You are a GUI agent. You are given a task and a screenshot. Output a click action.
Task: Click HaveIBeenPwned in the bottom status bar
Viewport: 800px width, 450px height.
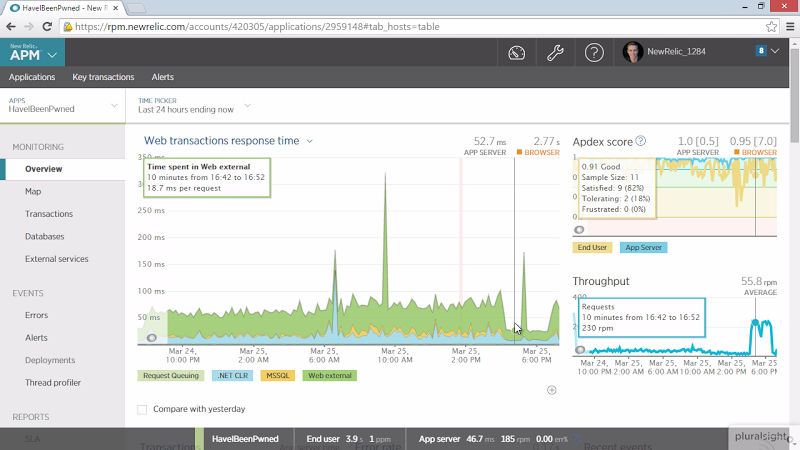pyautogui.click(x=245, y=439)
